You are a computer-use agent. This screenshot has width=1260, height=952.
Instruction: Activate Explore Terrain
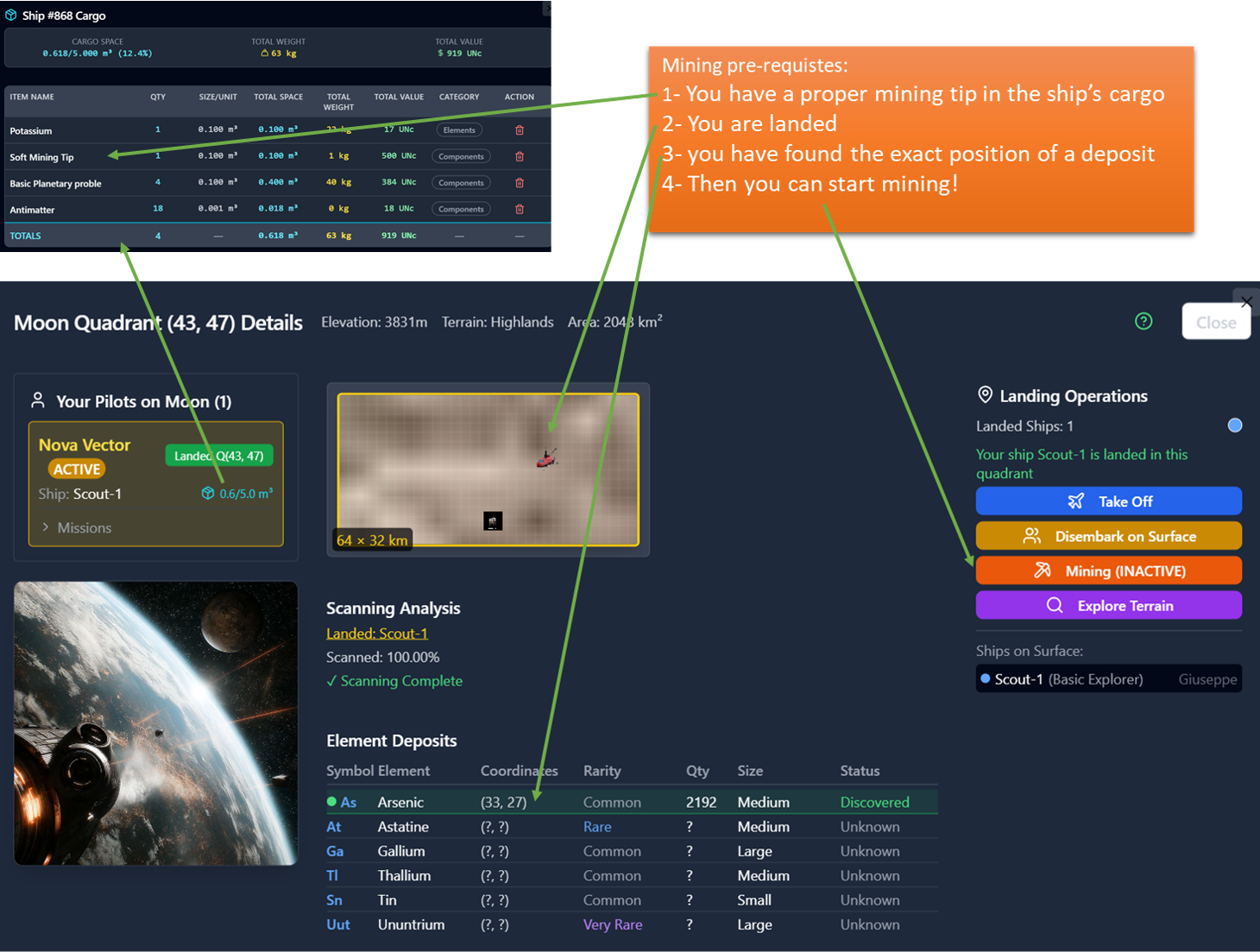pos(1108,605)
